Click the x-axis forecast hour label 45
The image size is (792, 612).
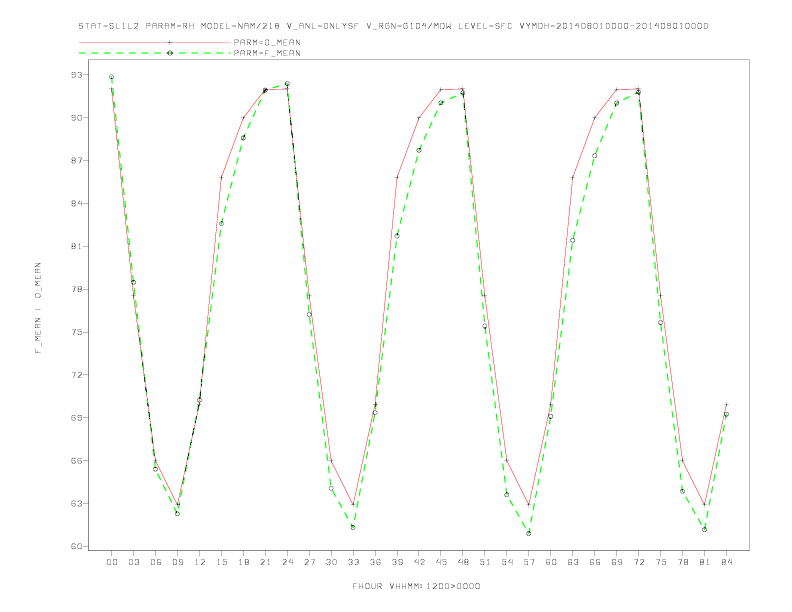click(x=441, y=562)
